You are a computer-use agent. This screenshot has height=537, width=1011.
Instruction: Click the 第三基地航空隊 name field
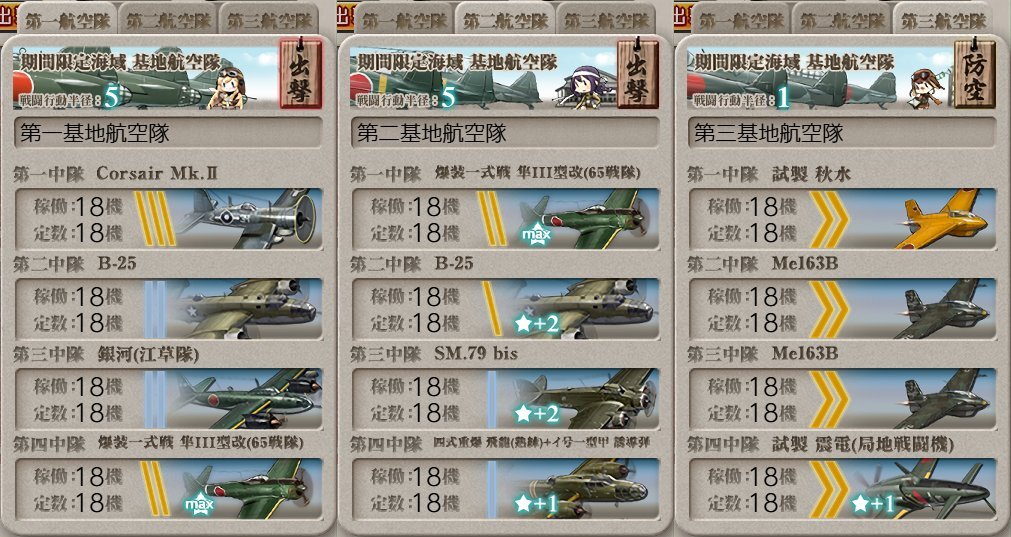842,133
